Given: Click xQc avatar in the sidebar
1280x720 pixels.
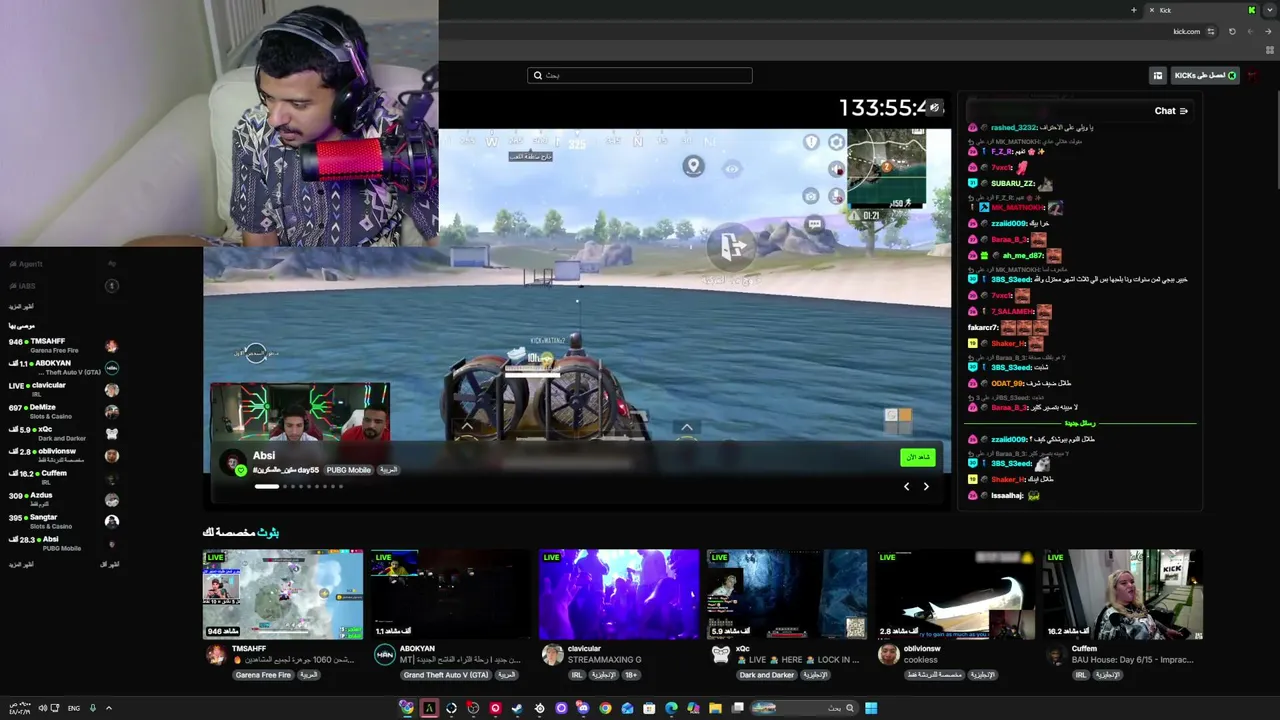Looking at the screenshot, I should [112, 434].
